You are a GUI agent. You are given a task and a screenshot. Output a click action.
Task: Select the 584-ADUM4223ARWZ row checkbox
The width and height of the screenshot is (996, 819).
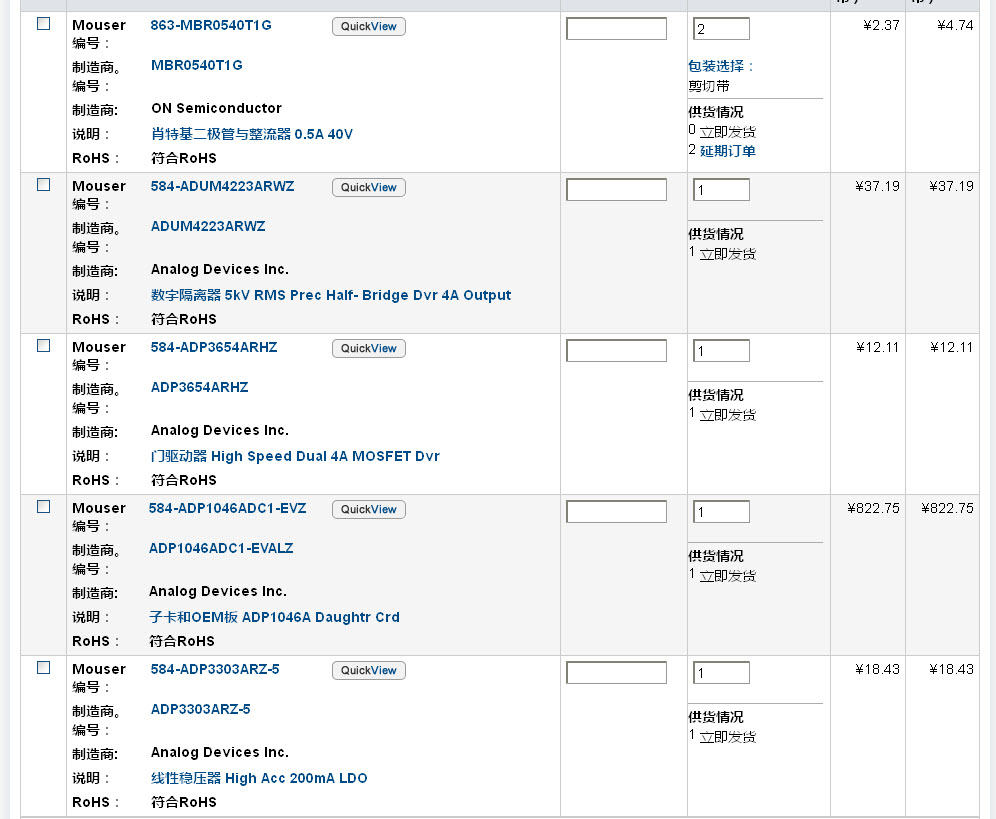(43, 185)
